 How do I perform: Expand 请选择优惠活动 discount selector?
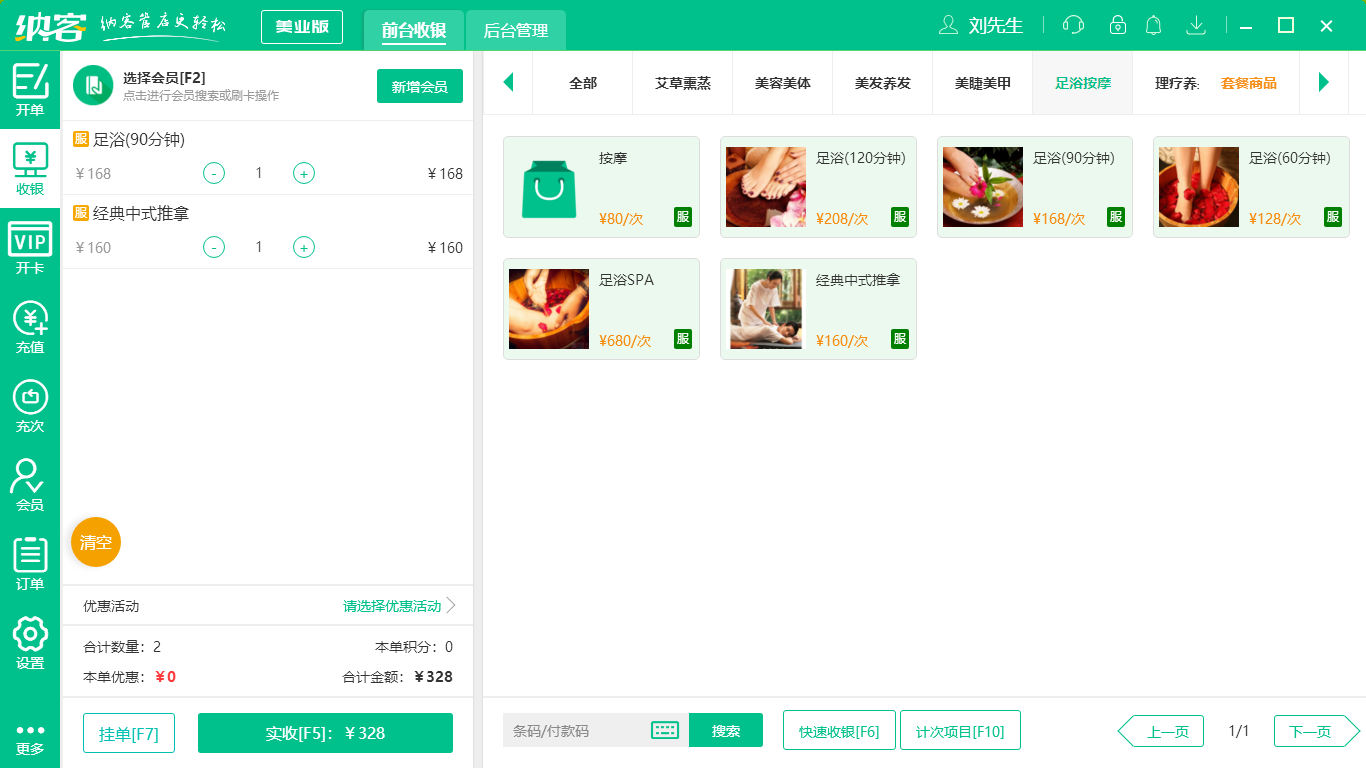(x=390, y=605)
